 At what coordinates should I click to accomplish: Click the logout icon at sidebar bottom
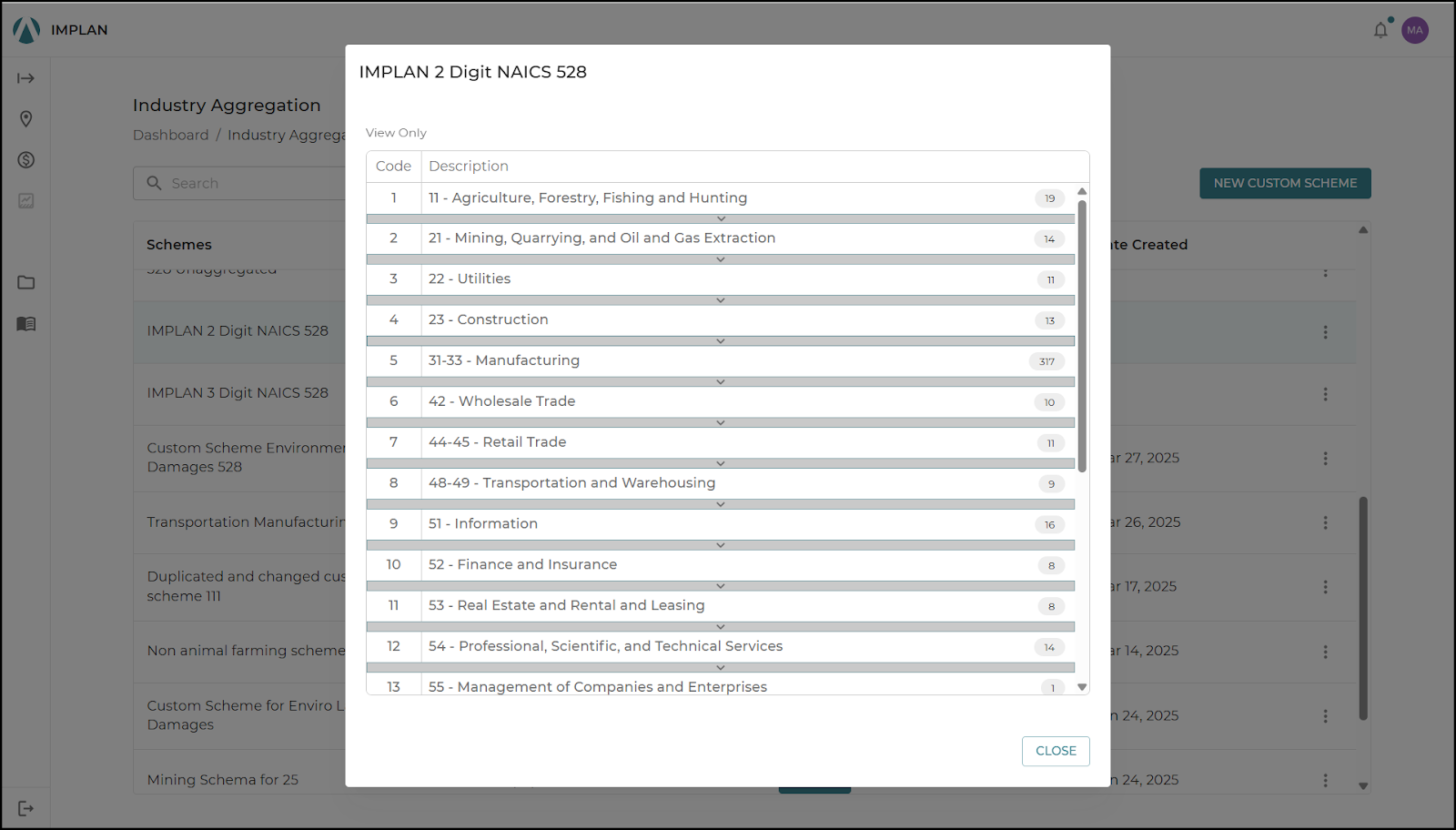pos(25,808)
